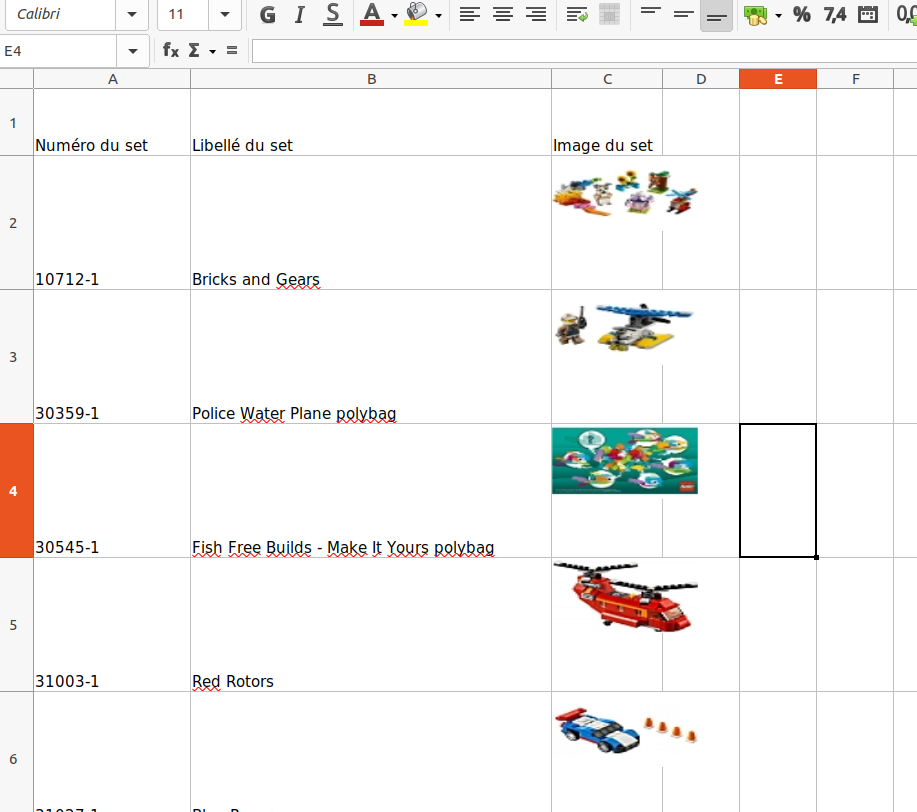917x812 pixels.
Task: Open the Calibri font name dropdown
Action: pyautogui.click(x=132, y=15)
